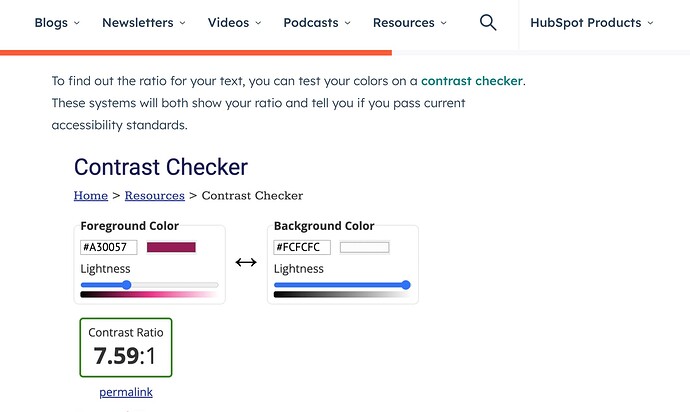
Task: Open the site search magnifier icon
Action: (x=488, y=22)
